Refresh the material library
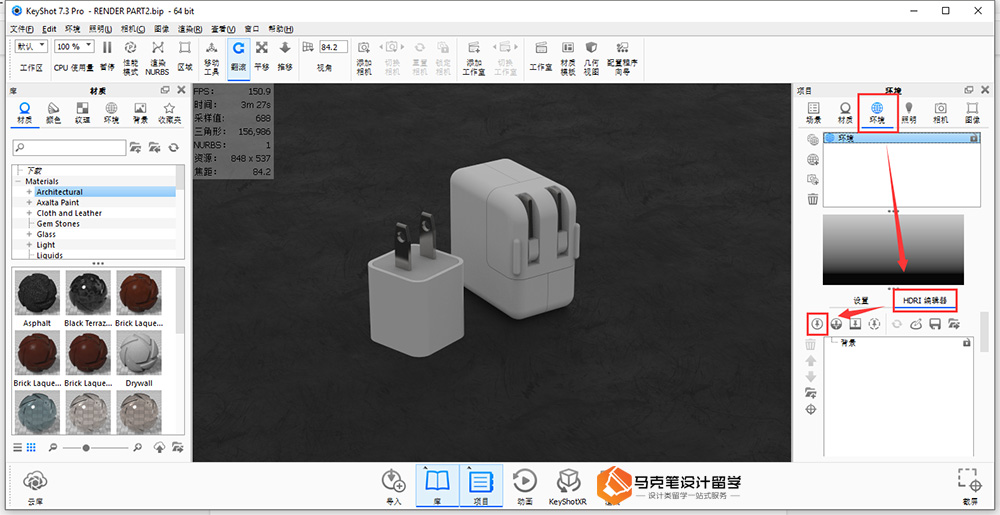 pyautogui.click(x=173, y=147)
